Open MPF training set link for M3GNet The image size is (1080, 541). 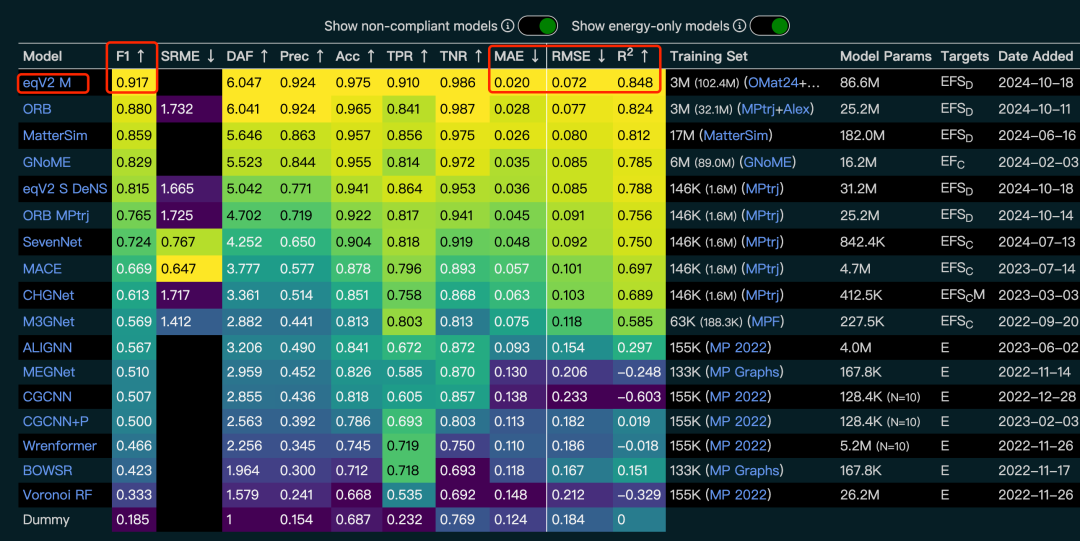tap(767, 322)
